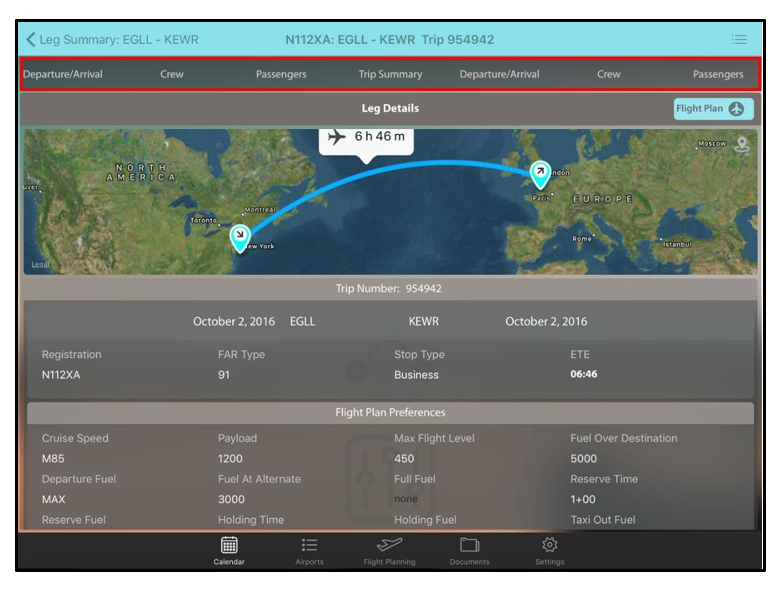Select the Fuel At Alternate value 3000
Image resolution: width=774 pixels, height=591 pixels.
[231, 499]
